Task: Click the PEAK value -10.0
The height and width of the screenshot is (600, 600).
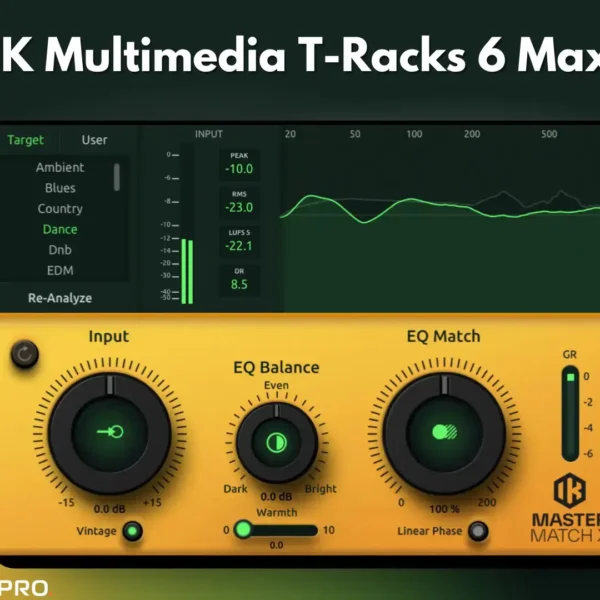Action: tap(239, 169)
